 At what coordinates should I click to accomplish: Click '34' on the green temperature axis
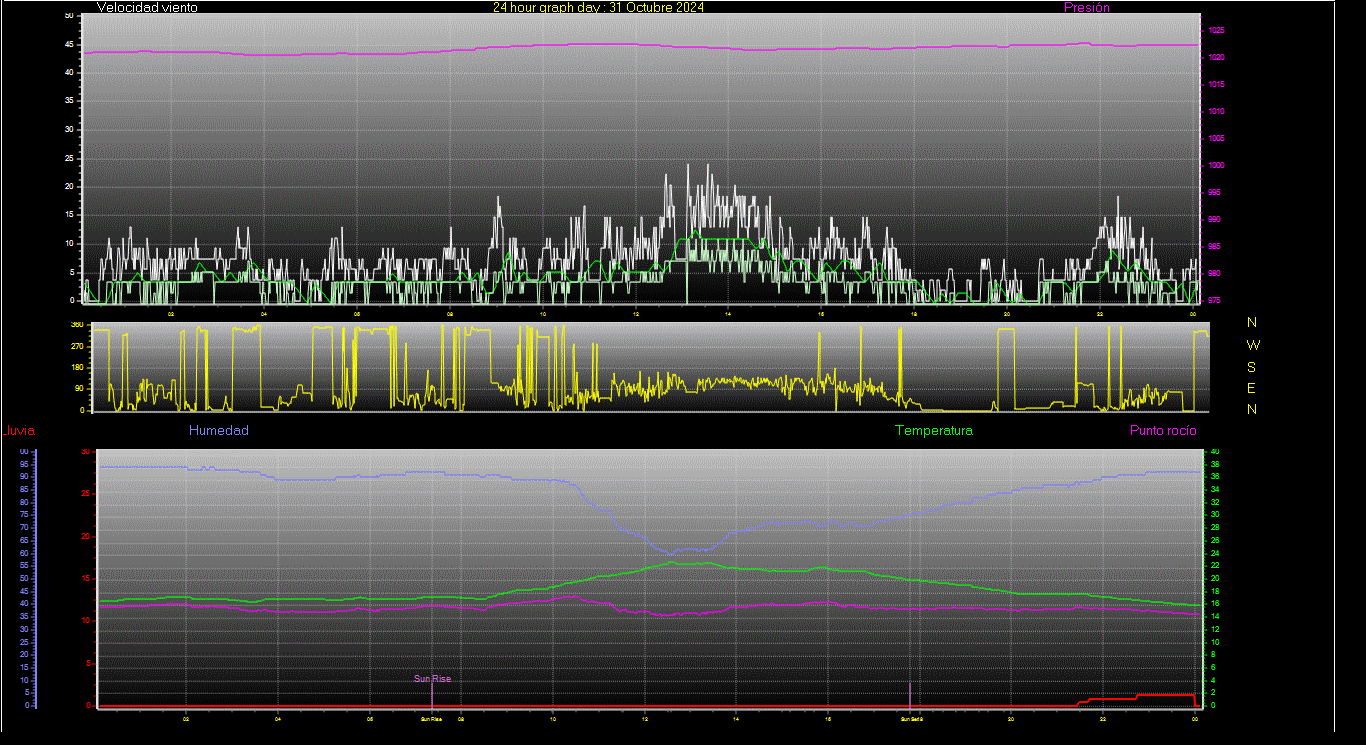1215,489
